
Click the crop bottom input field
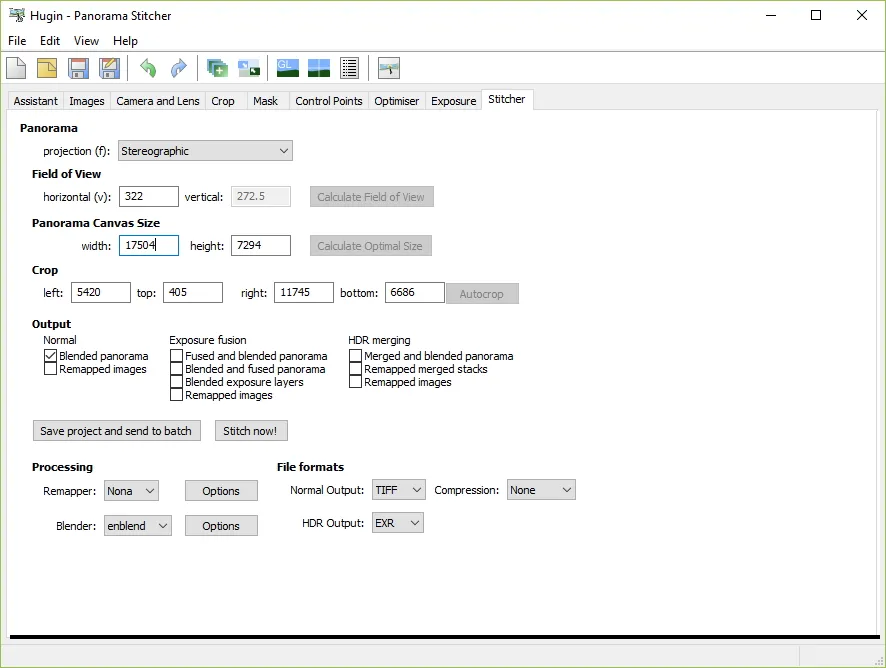pos(415,292)
